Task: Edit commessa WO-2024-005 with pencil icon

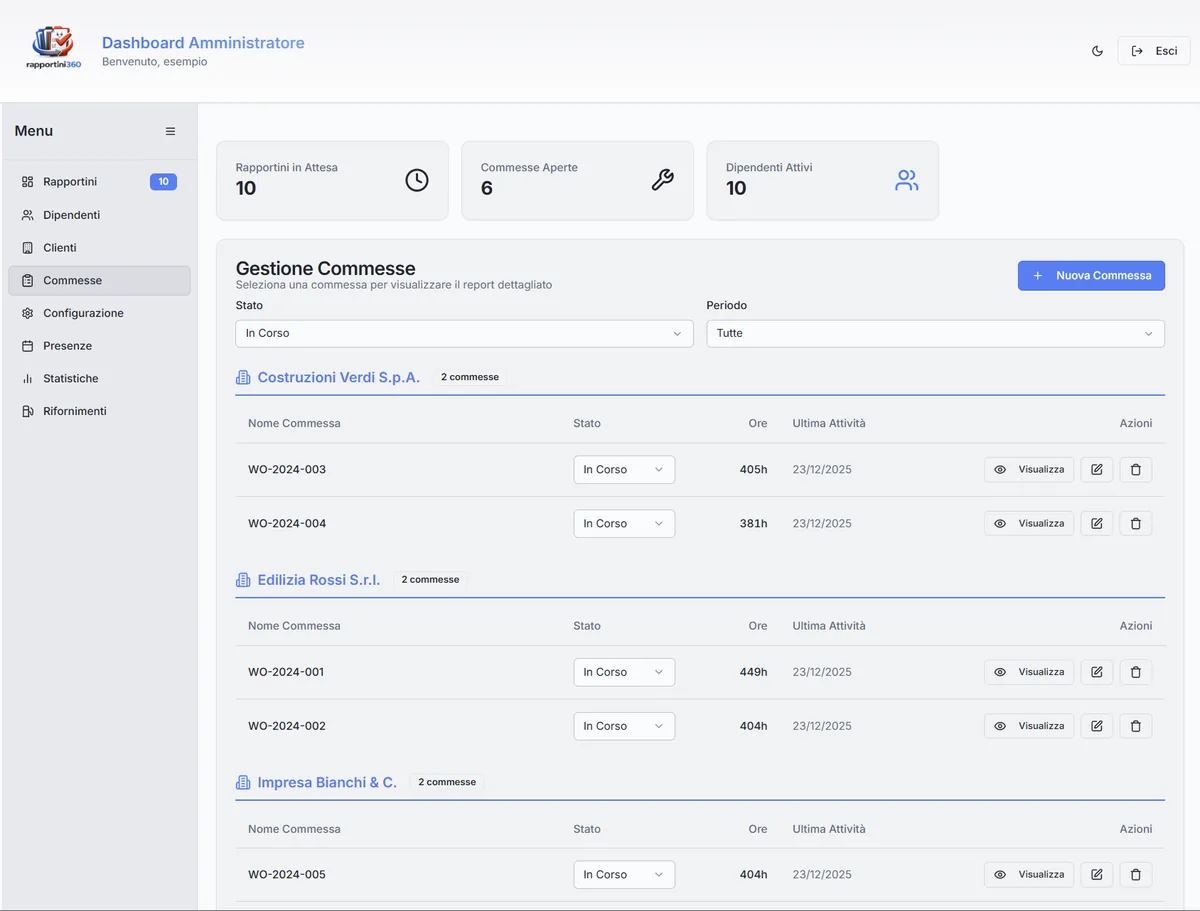Action: (x=1097, y=874)
